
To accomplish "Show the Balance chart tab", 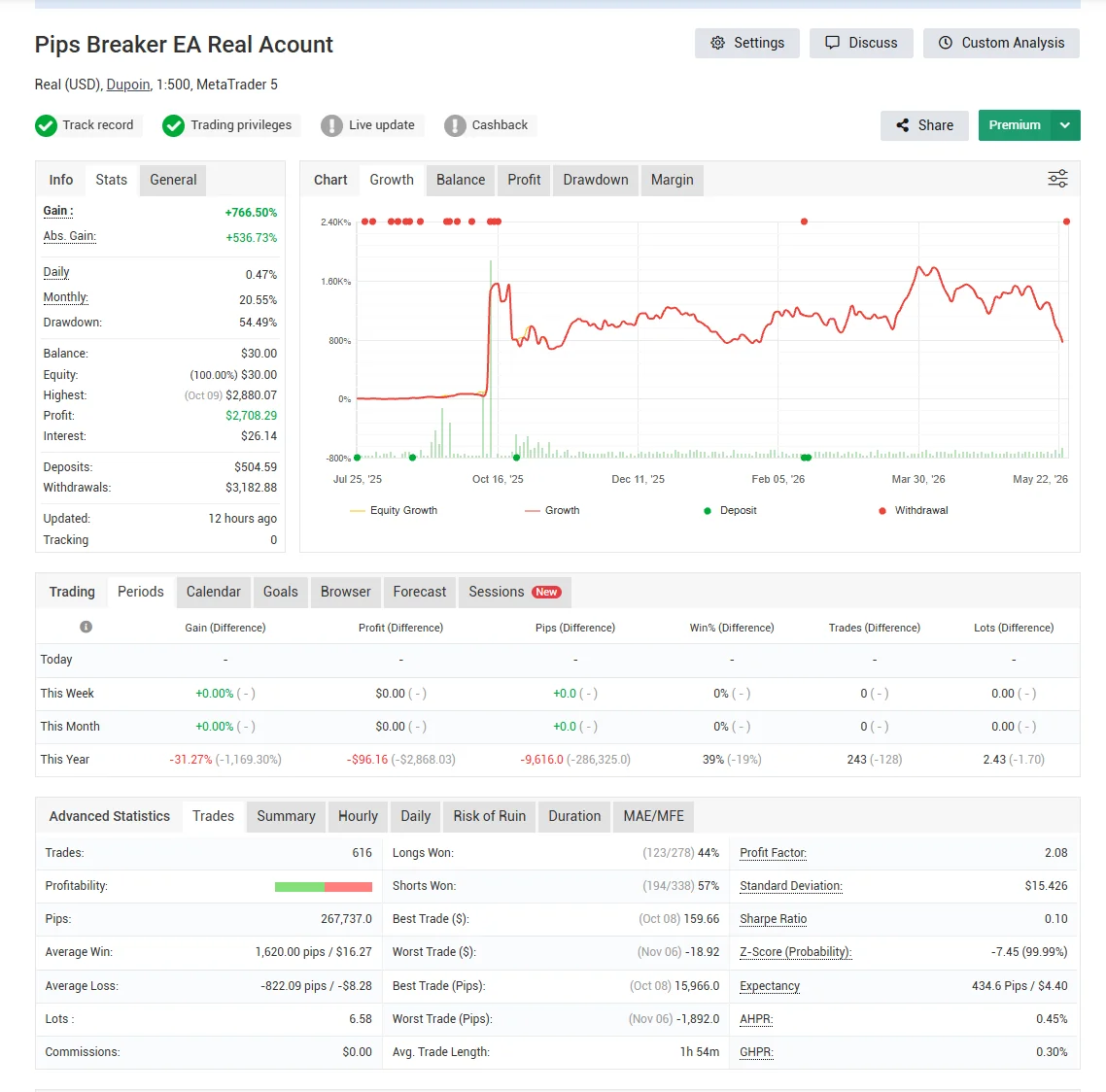I will pos(461,180).
